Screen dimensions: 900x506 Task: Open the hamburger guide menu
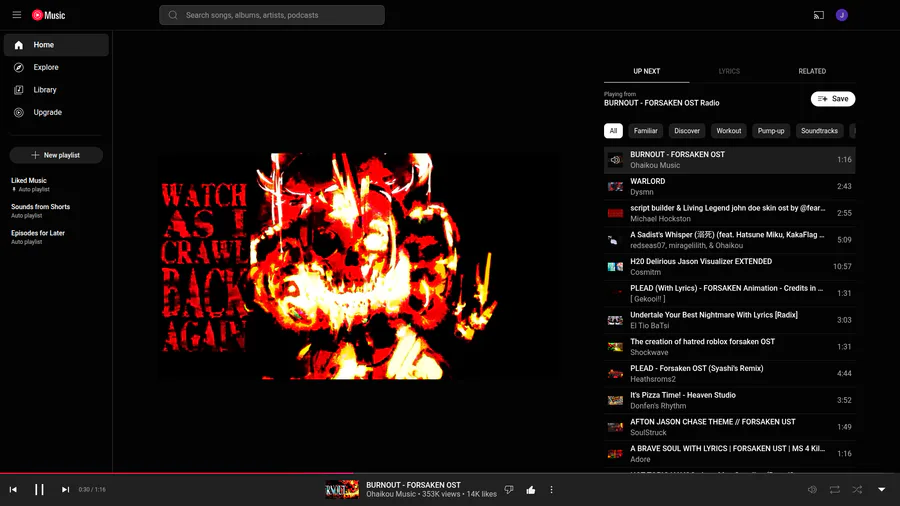point(17,15)
